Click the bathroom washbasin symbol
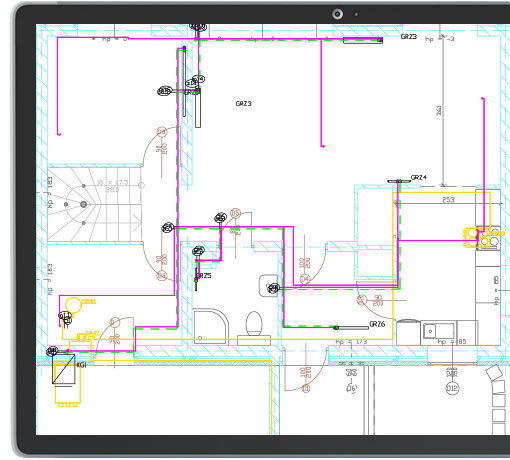 (x=268, y=286)
